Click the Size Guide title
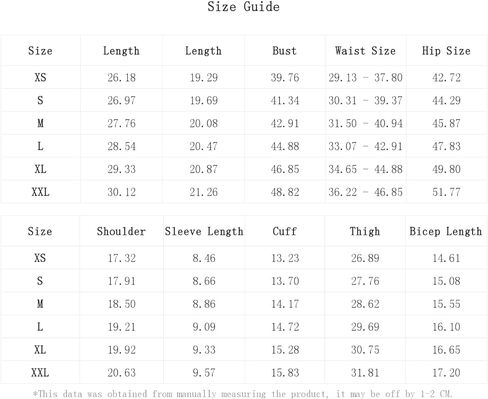488x399 pixels. pos(243,7)
